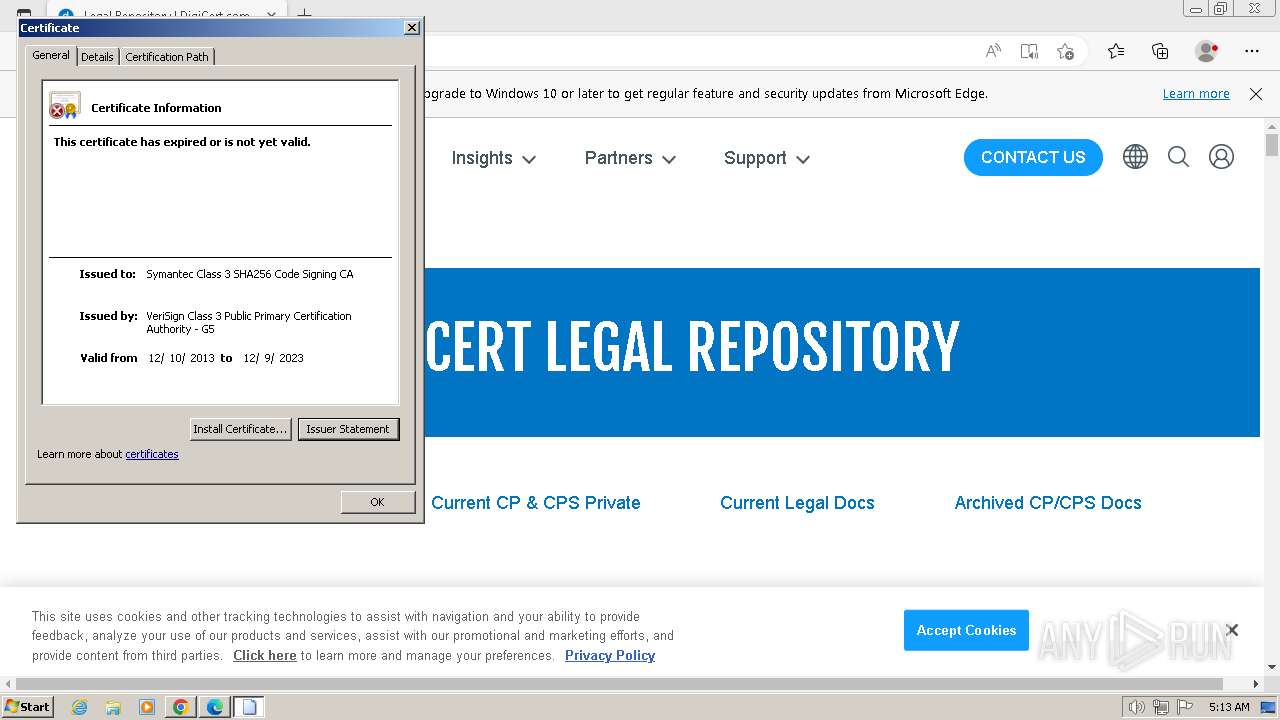The width and height of the screenshot is (1280, 720).
Task: Open Archived CP/CPS Docs section
Action: click(x=1048, y=503)
